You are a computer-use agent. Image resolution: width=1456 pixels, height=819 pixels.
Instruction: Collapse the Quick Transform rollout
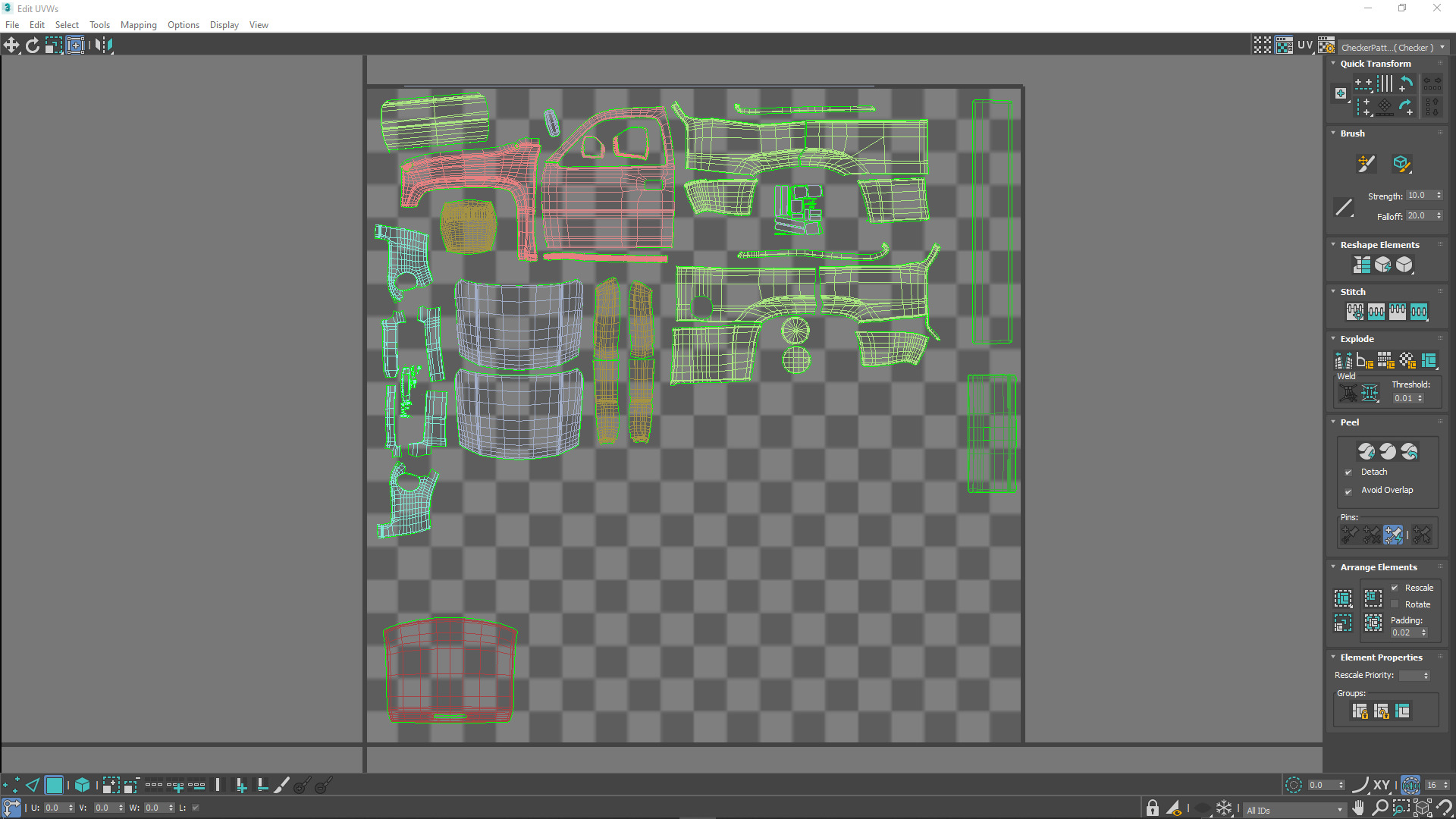pyautogui.click(x=1333, y=64)
